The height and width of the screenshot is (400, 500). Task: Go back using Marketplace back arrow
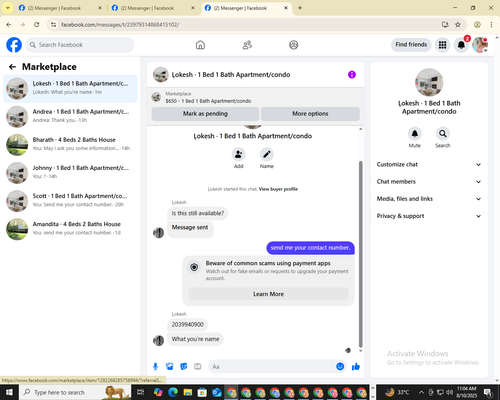click(x=12, y=67)
